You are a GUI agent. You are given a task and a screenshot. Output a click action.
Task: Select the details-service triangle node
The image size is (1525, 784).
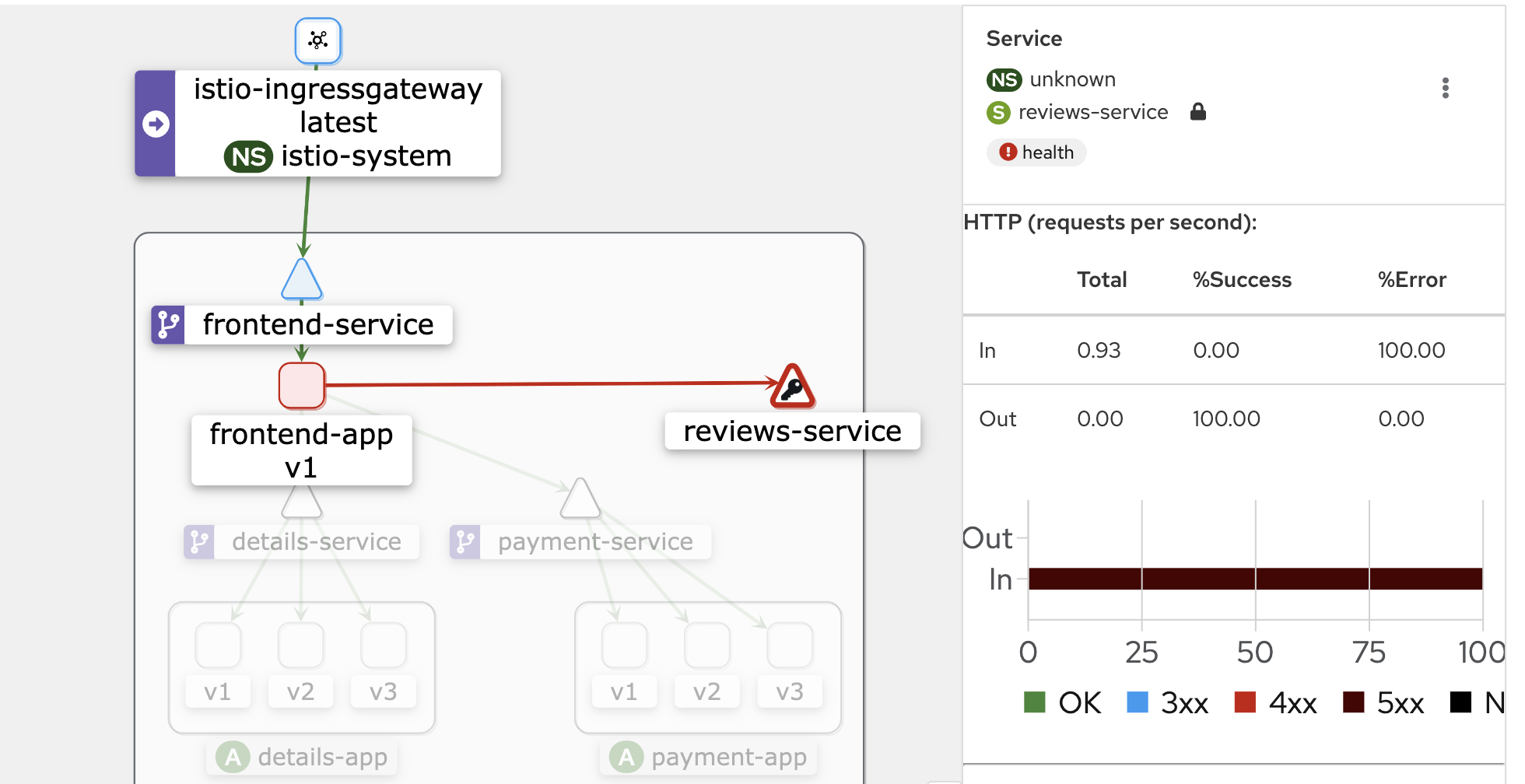pyautogui.click(x=302, y=502)
